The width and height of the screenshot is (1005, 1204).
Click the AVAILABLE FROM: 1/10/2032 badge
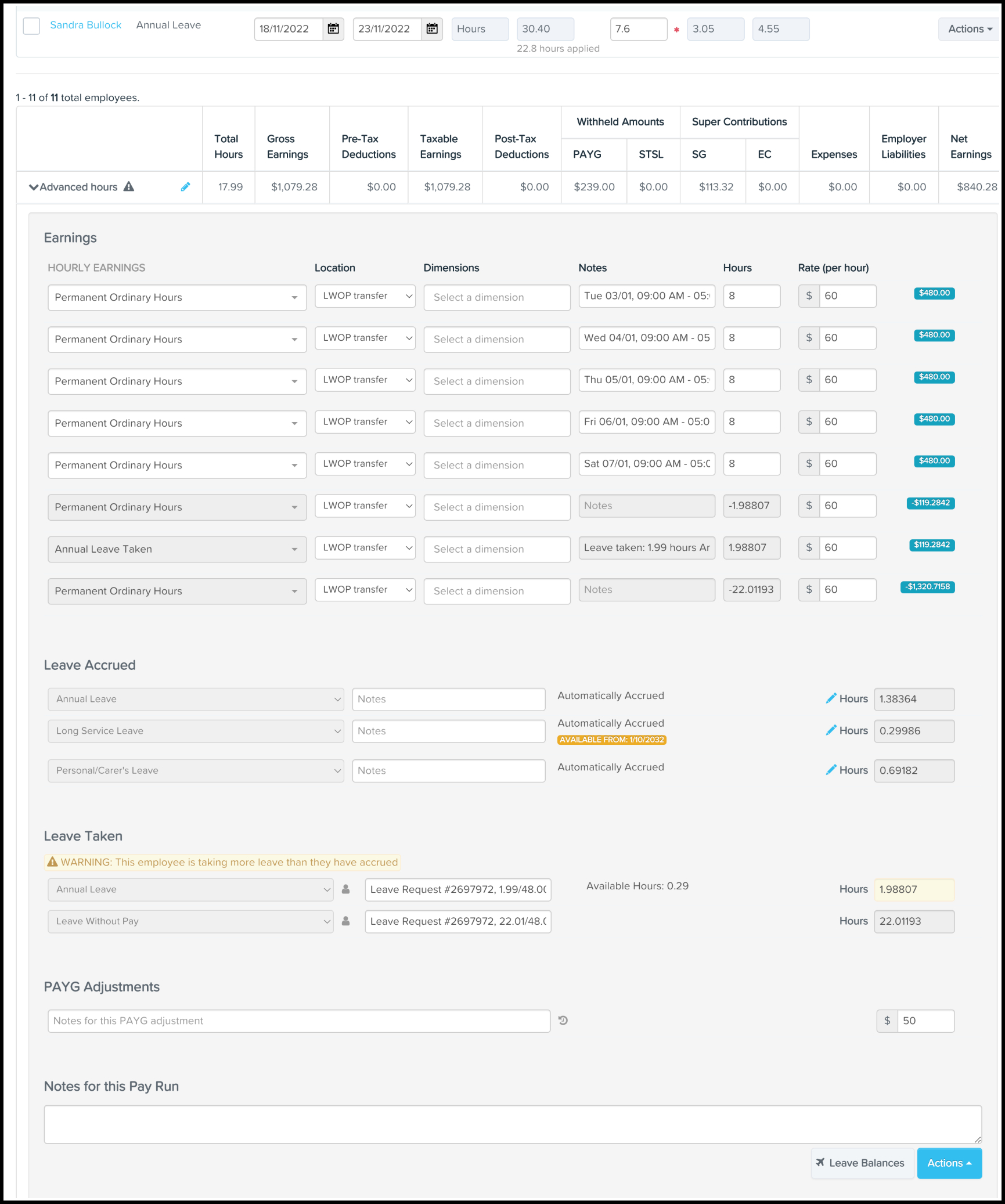(612, 740)
